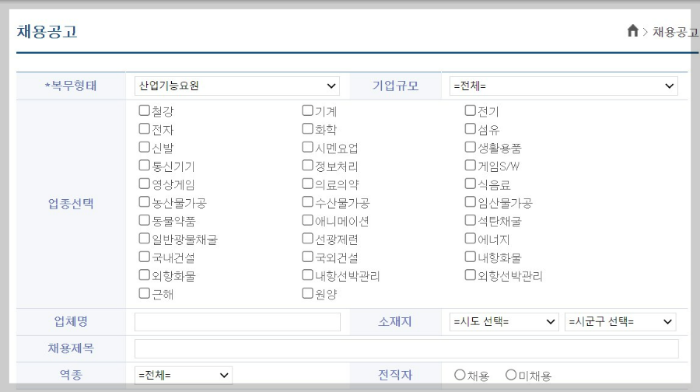Check the 외항화물 checkbox

pyautogui.click(x=144, y=275)
